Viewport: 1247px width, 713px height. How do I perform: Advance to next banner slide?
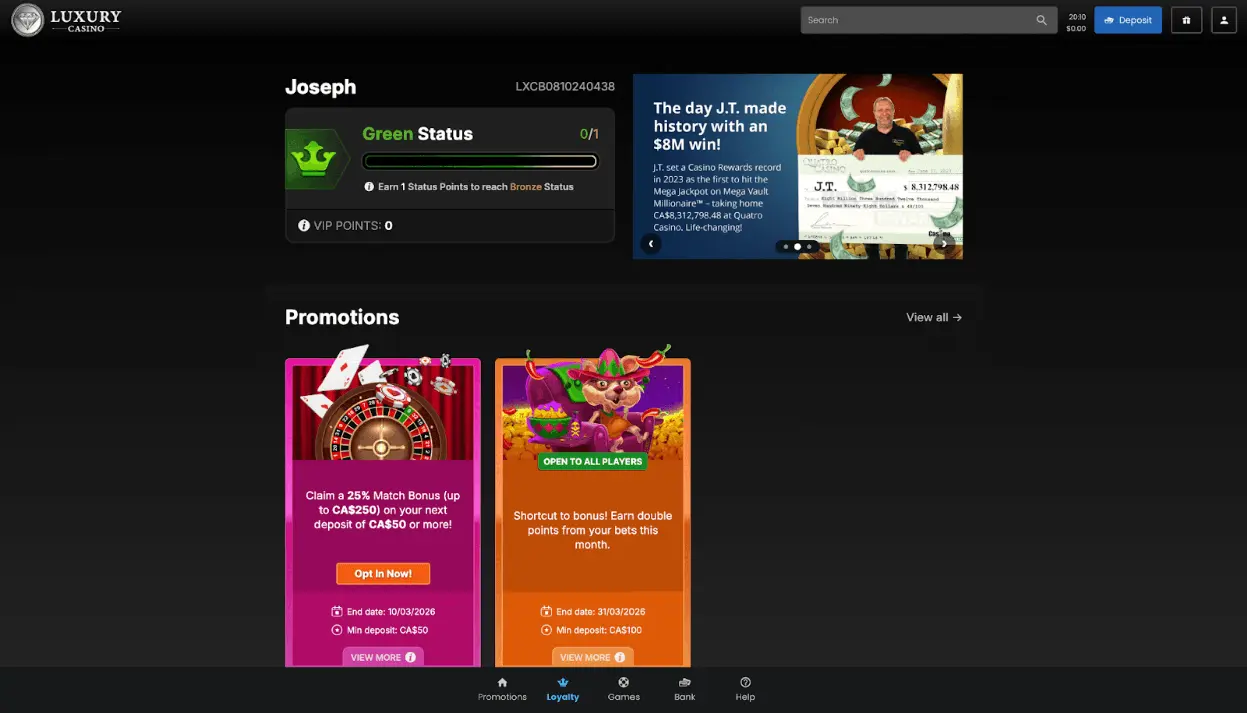click(943, 244)
